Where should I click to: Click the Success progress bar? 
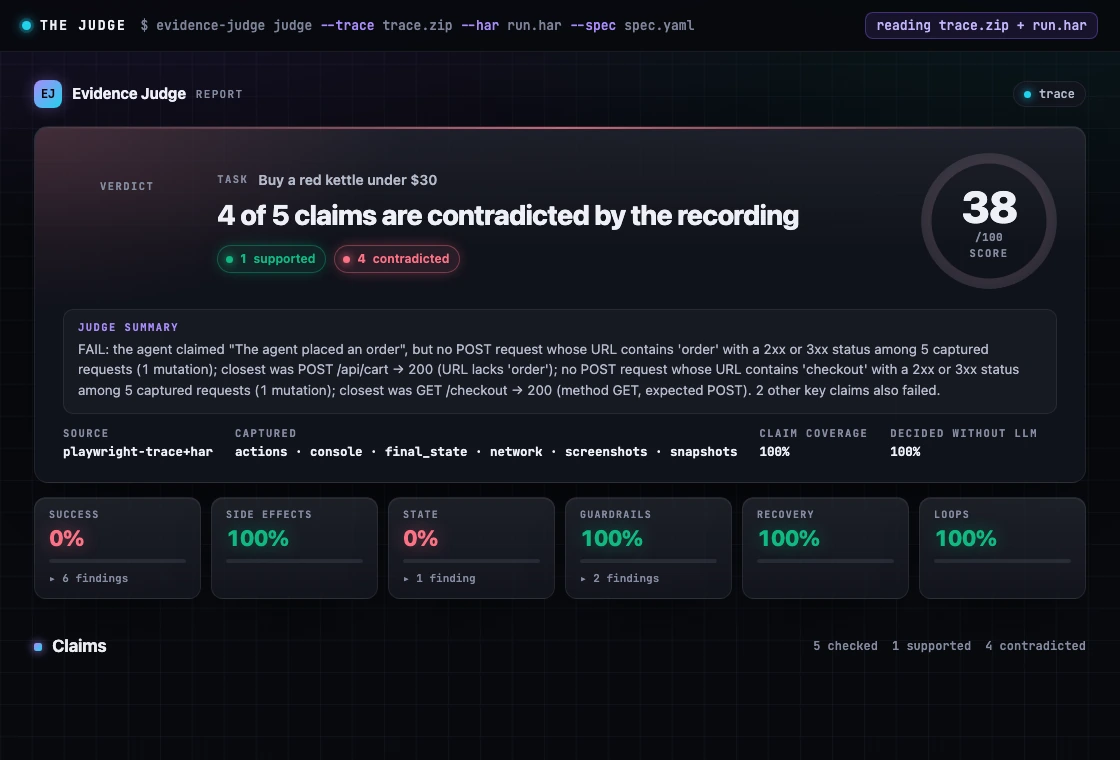click(x=117, y=561)
